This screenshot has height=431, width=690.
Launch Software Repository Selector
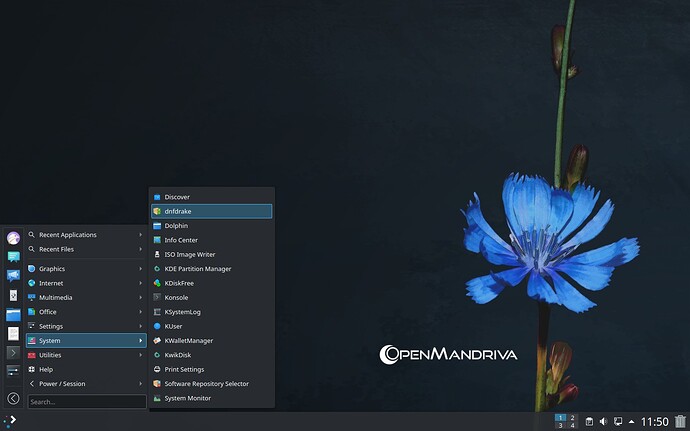pos(212,384)
